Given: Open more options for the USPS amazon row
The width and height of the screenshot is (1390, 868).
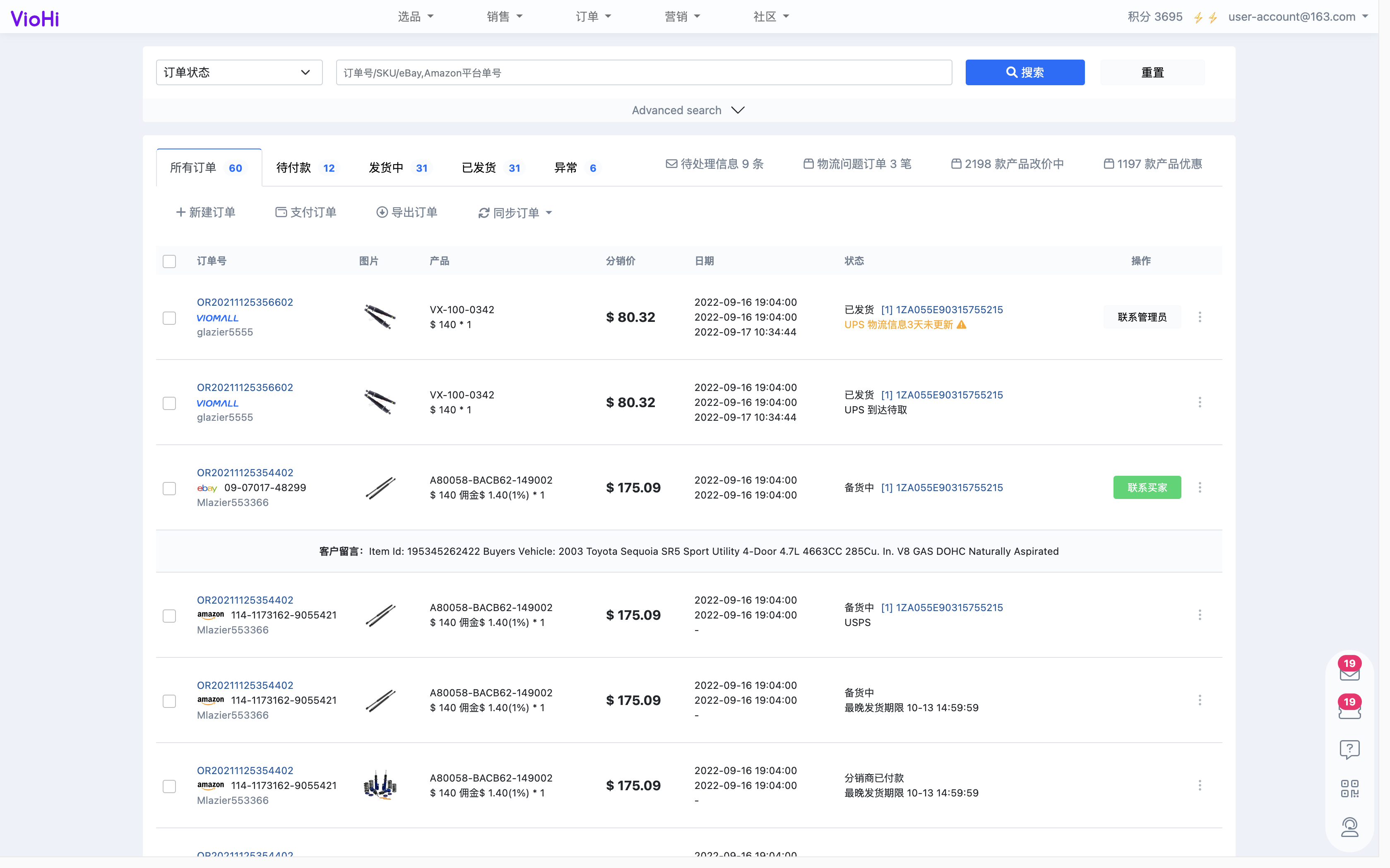Looking at the screenshot, I should [x=1200, y=615].
